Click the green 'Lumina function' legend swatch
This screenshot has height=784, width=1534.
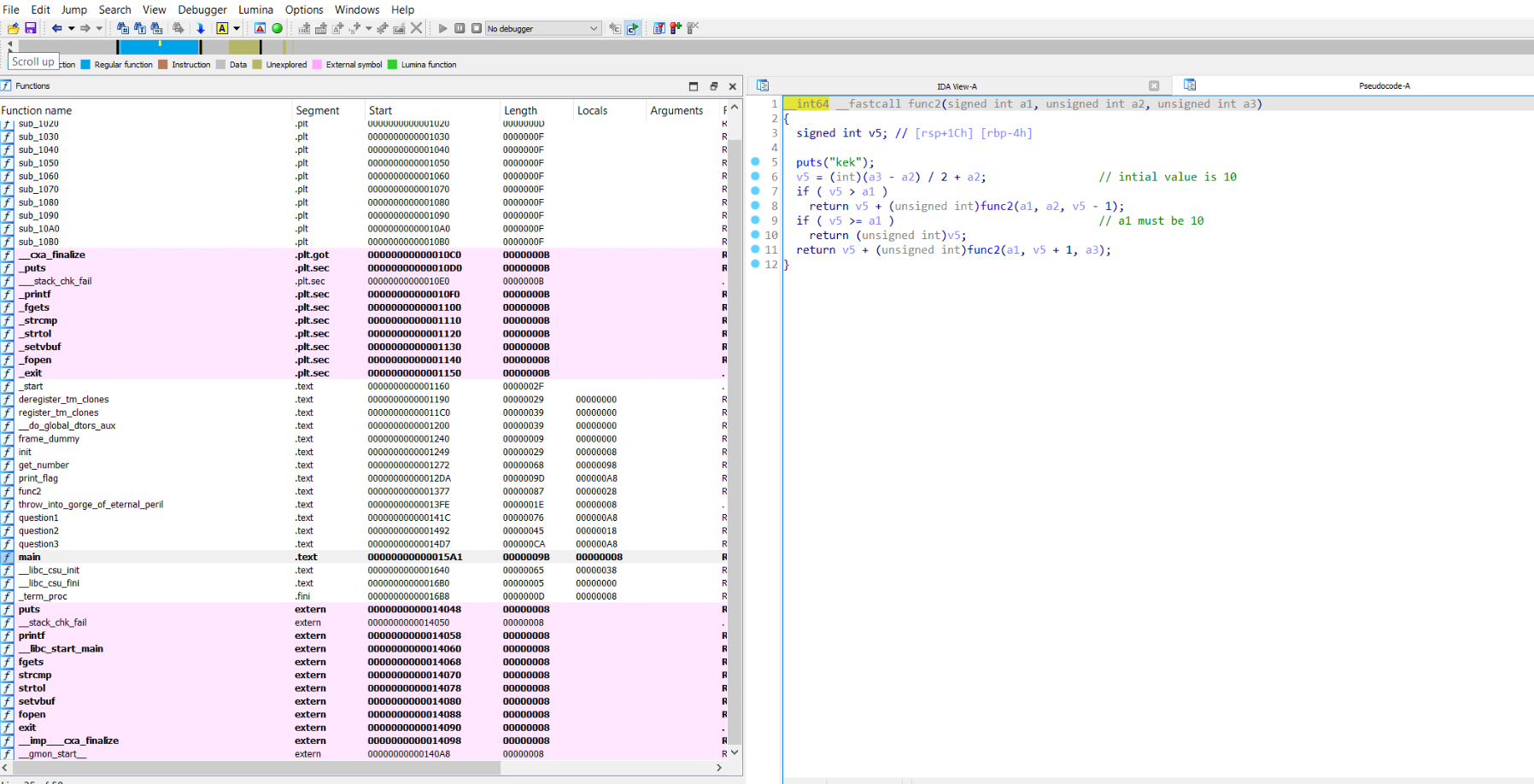point(392,64)
